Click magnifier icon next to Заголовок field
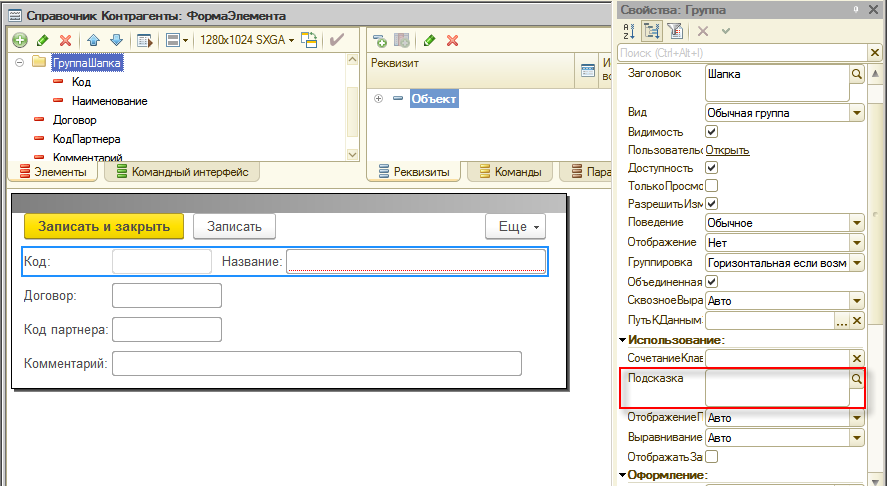The width and height of the screenshot is (887, 486). (856, 74)
